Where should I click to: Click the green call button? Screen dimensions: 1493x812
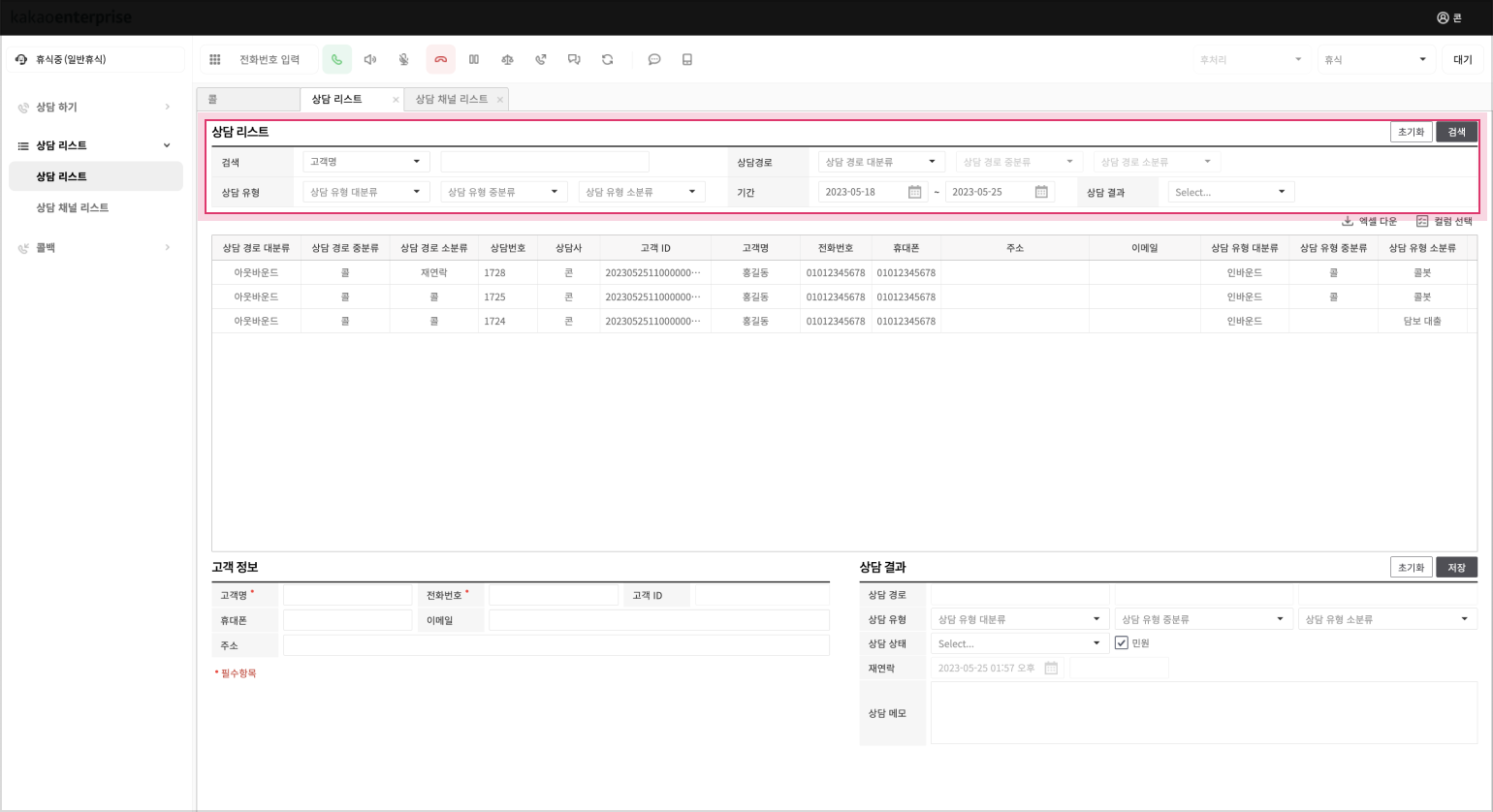(x=336, y=60)
